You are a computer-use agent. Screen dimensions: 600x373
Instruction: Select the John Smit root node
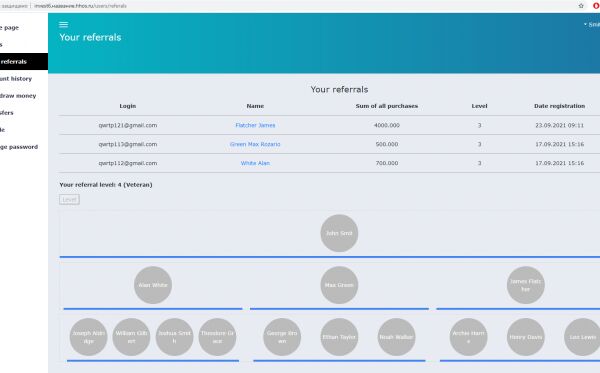(339, 233)
